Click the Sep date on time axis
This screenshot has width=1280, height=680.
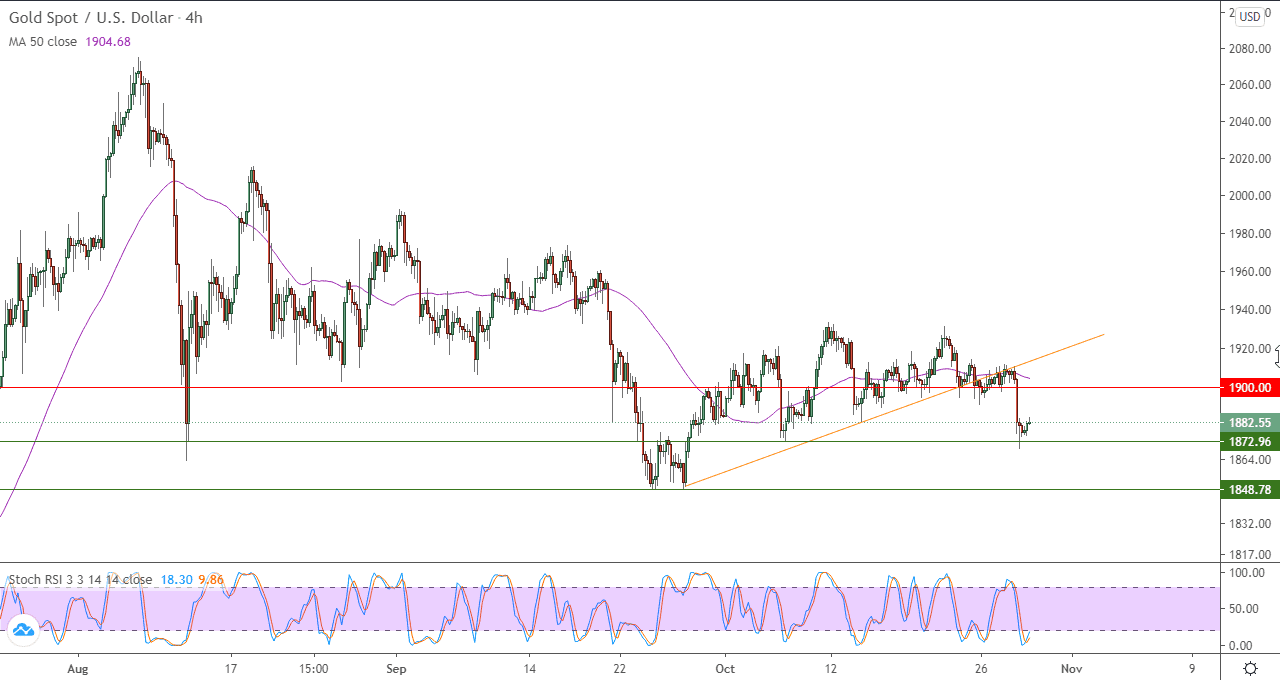[396, 668]
